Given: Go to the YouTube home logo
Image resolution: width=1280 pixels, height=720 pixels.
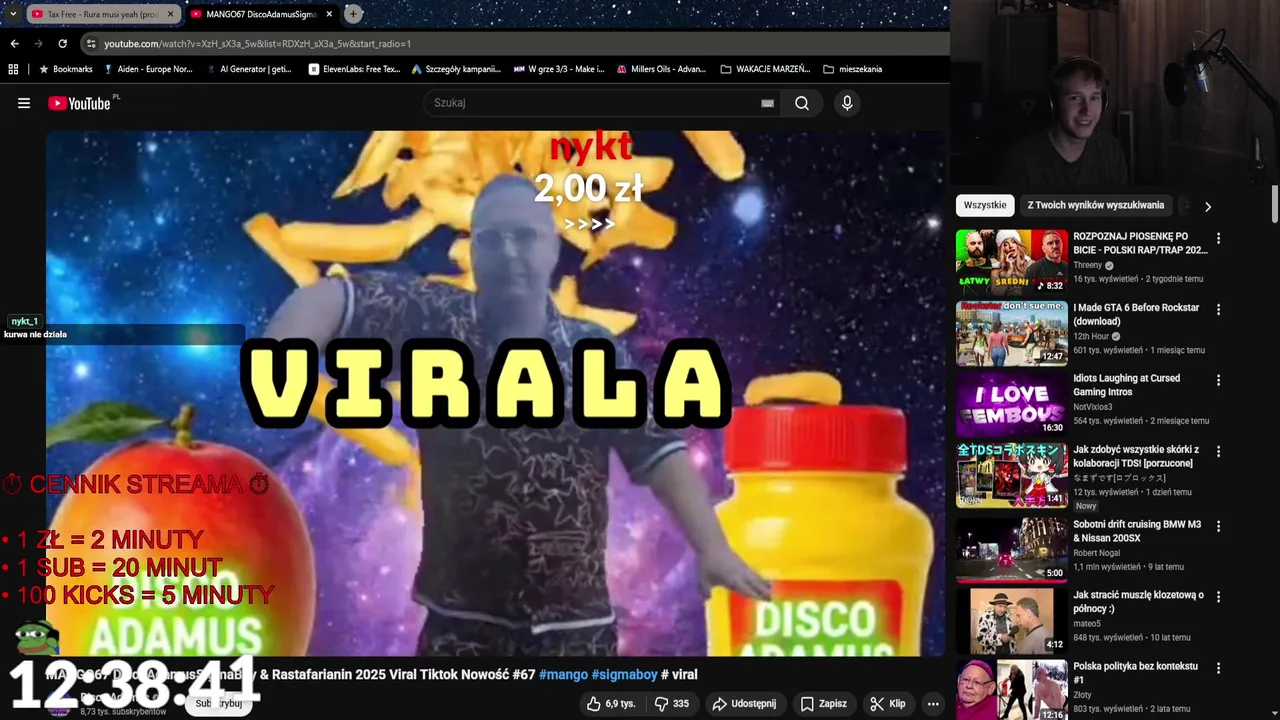Looking at the screenshot, I should point(79,103).
